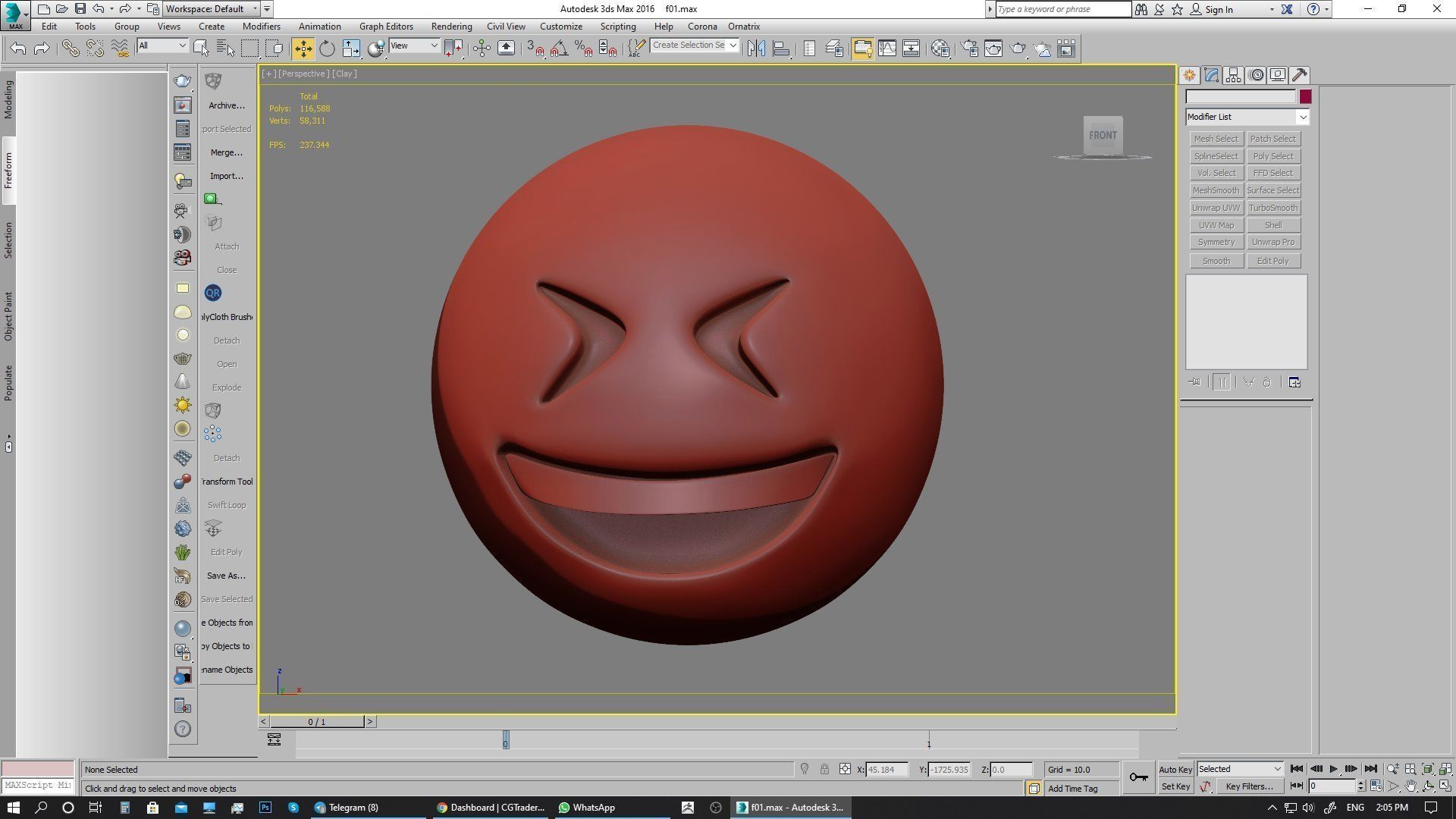Activate the Unlink Selection tool

coord(95,49)
